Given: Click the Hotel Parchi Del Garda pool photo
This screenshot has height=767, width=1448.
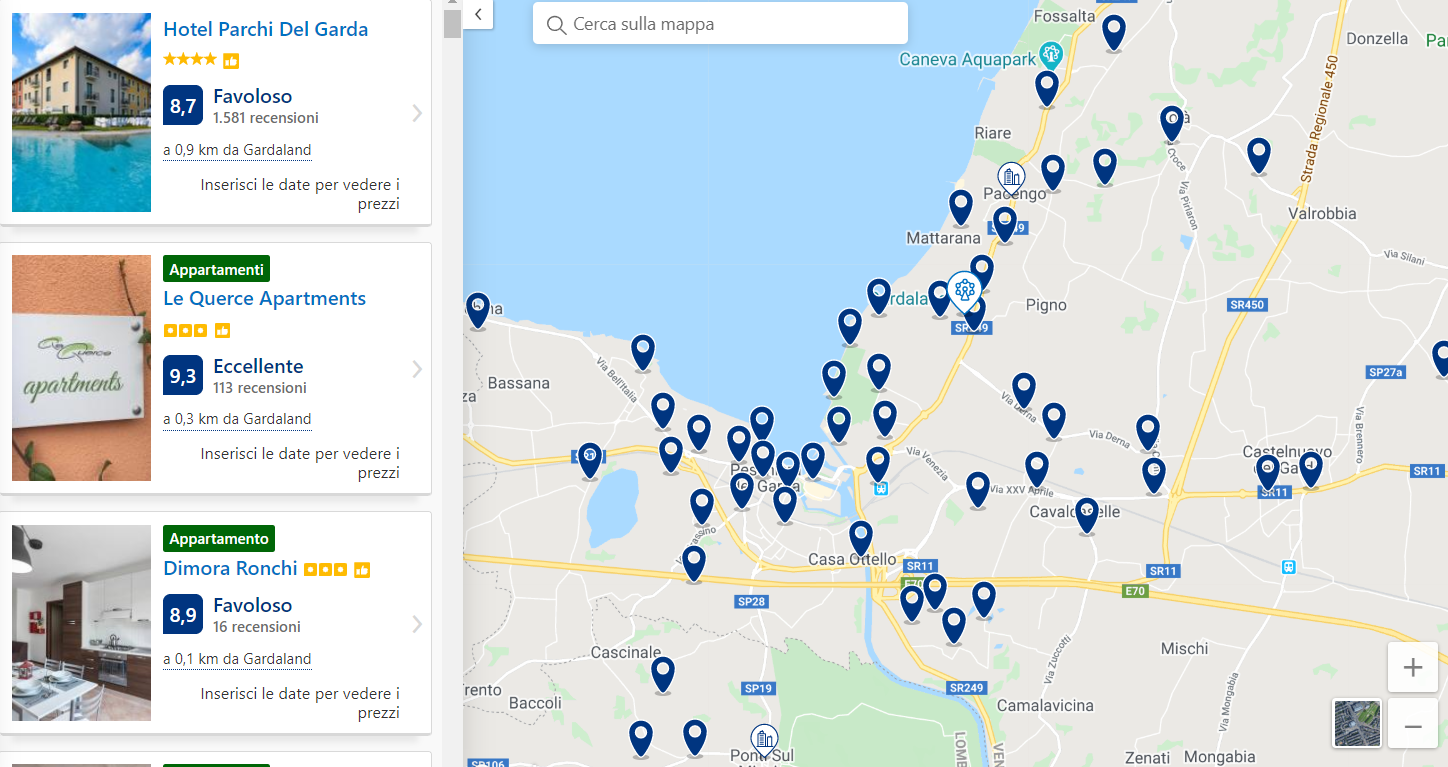Looking at the screenshot, I should (x=81, y=112).
